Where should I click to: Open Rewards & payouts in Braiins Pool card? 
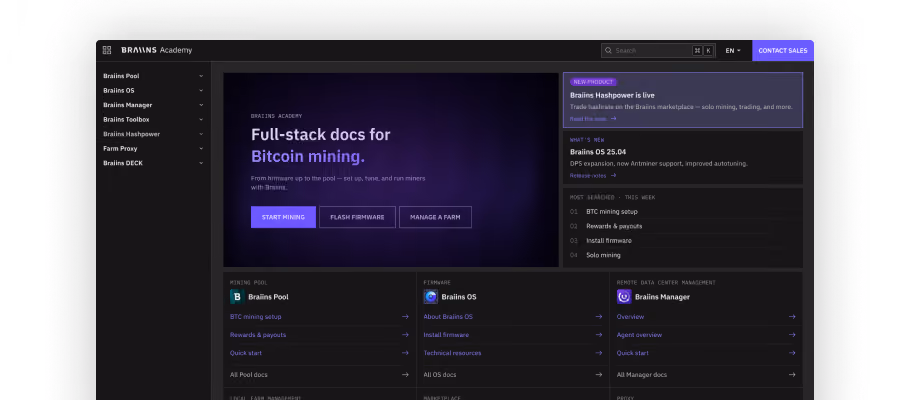click(258, 335)
